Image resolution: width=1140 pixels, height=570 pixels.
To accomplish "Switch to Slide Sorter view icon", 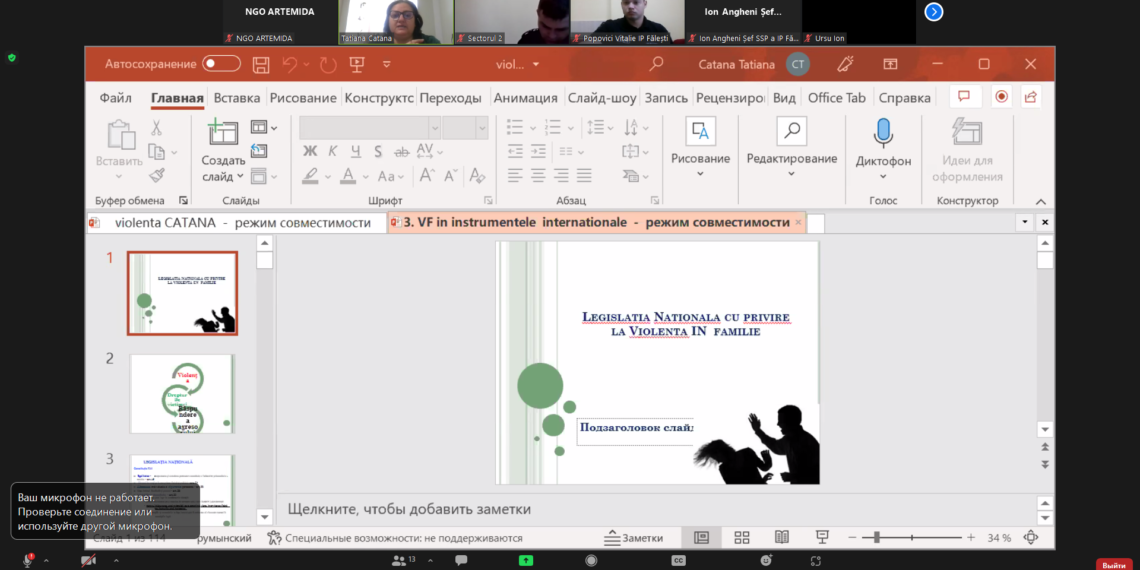I will point(742,538).
